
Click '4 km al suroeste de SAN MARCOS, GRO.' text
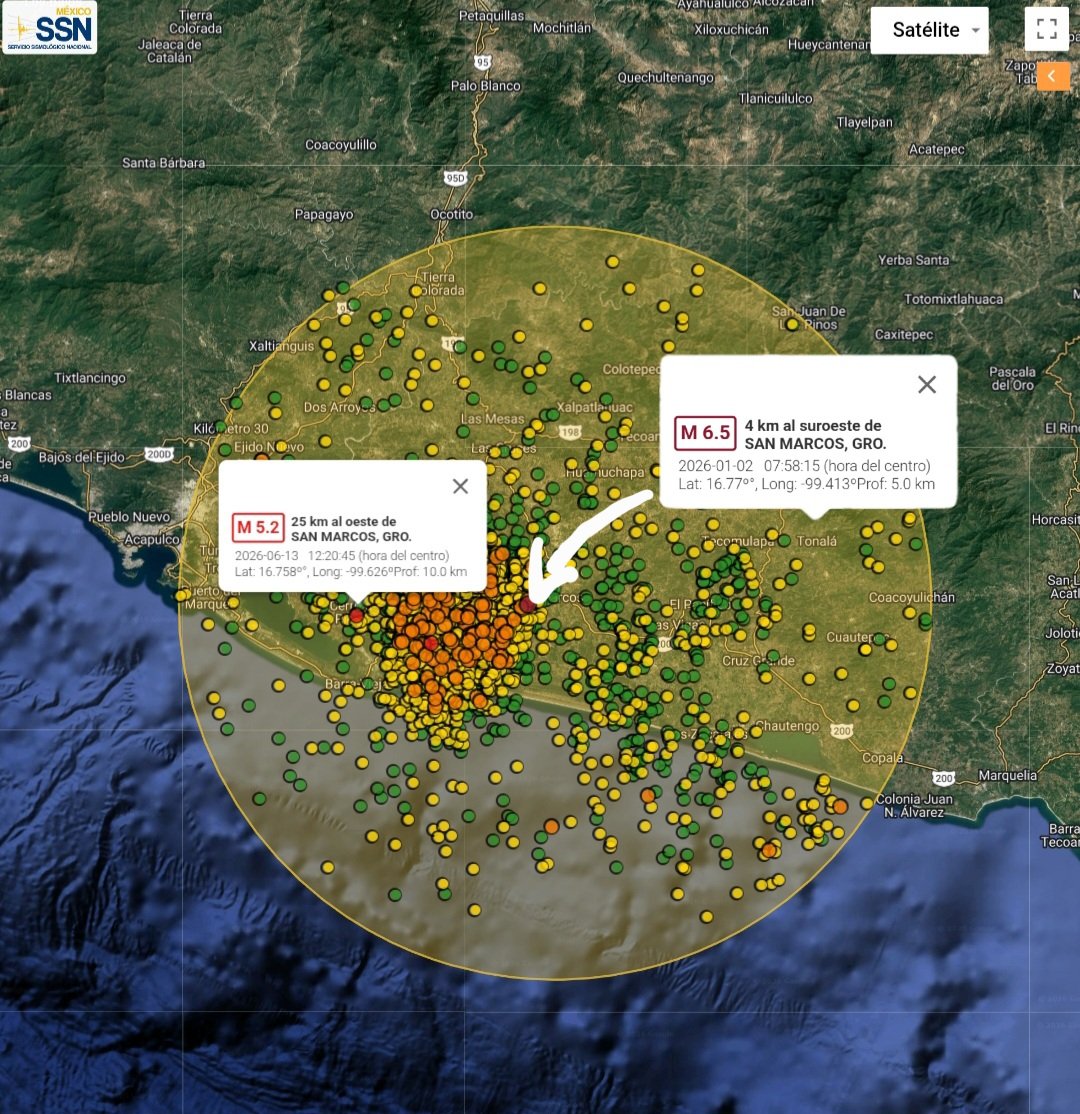(x=815, y=434)
